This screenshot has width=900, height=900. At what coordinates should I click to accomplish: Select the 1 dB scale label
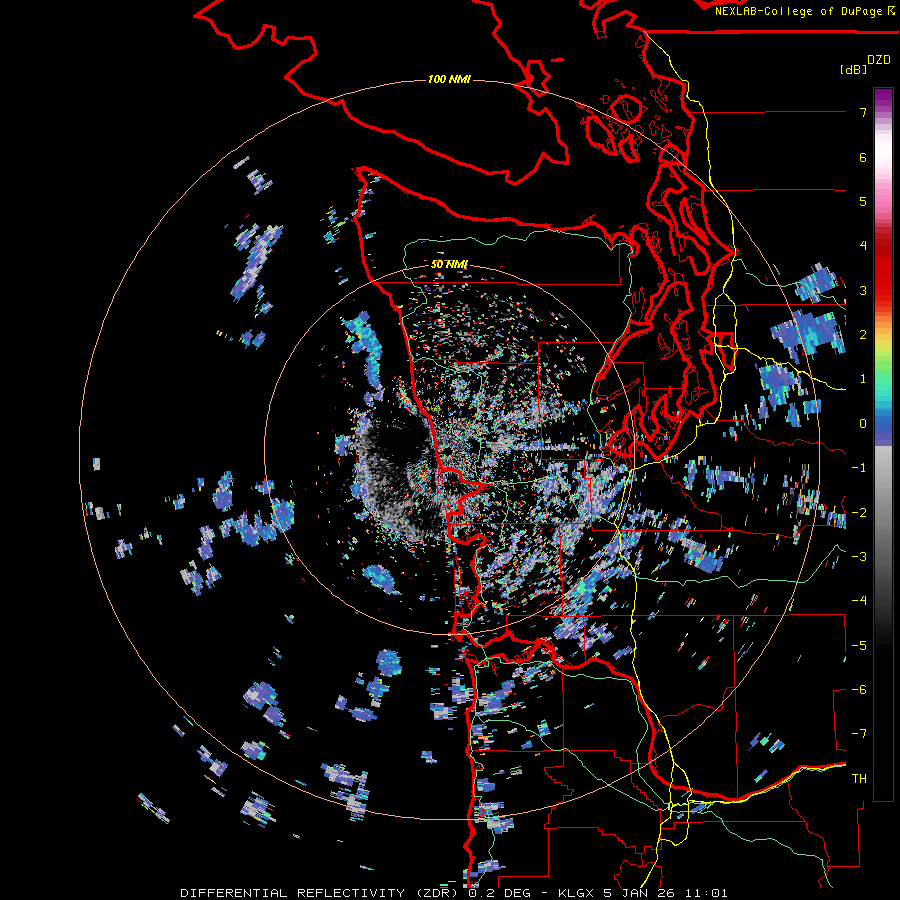(863, 379)
